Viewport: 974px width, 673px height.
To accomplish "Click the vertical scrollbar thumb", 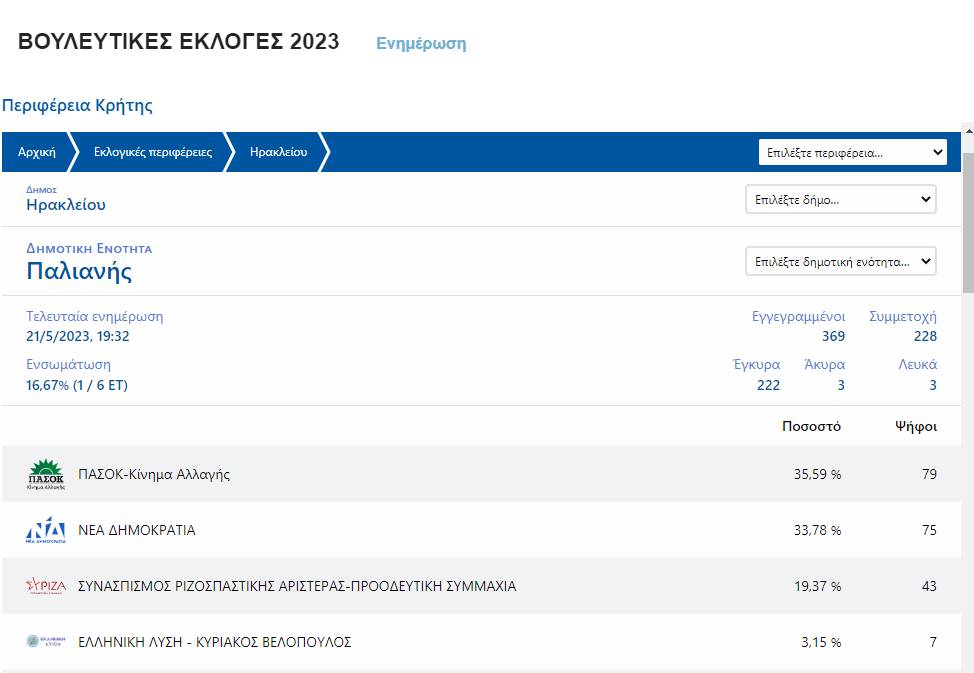I will point(968,221).
